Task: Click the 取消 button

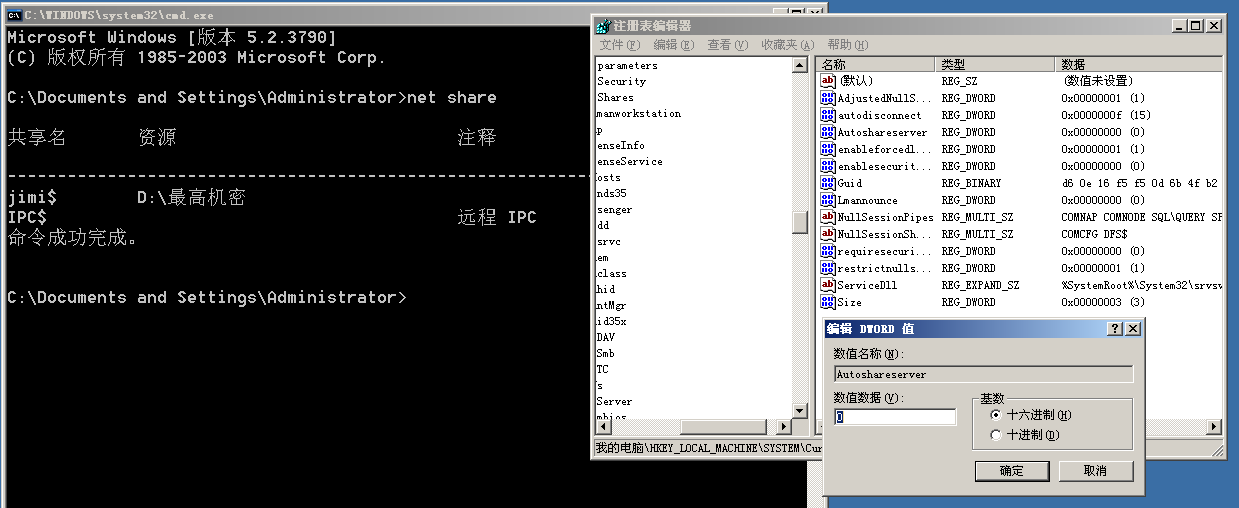Action: (1096, 471)
